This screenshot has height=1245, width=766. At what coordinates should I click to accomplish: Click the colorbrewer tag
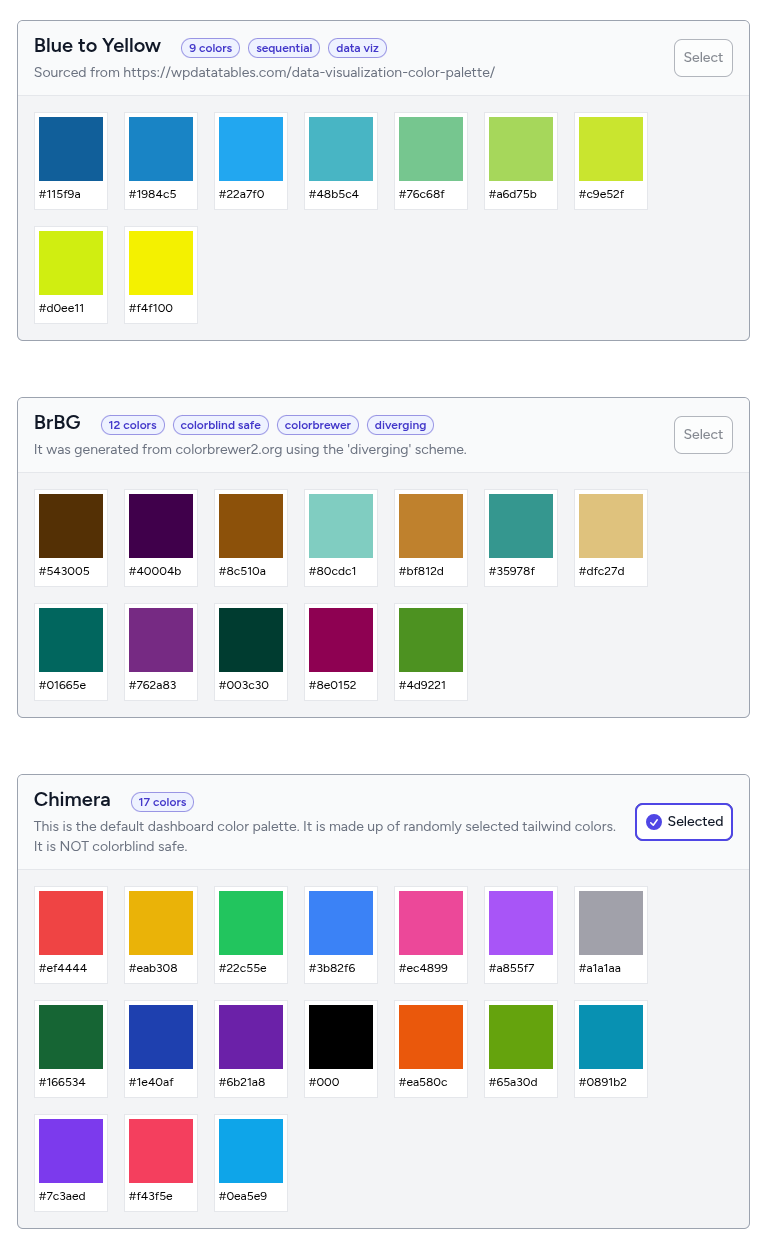tap(317, 425)
